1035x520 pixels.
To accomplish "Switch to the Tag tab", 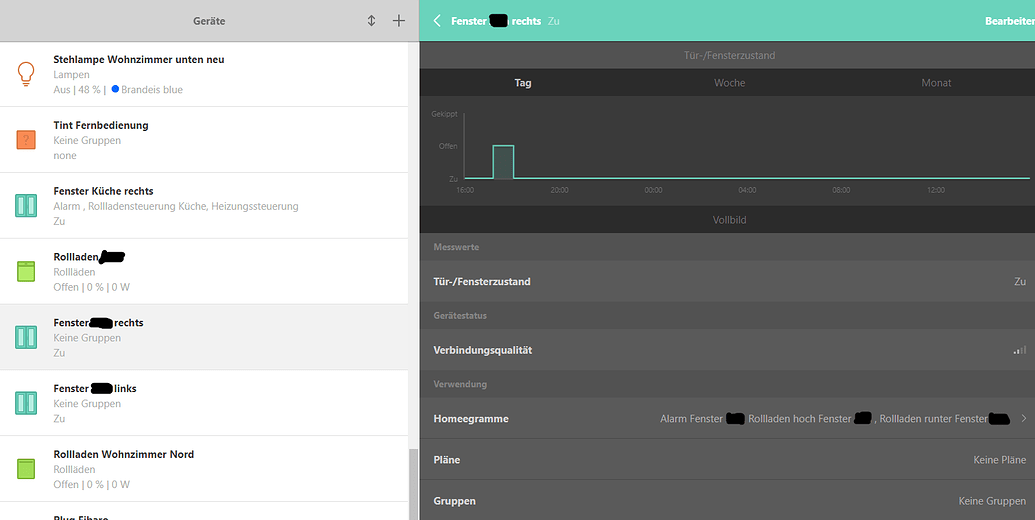I will coord(522,83).
